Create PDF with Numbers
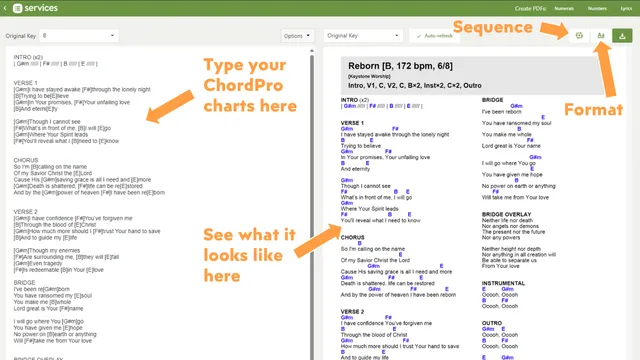 (597, 8)
